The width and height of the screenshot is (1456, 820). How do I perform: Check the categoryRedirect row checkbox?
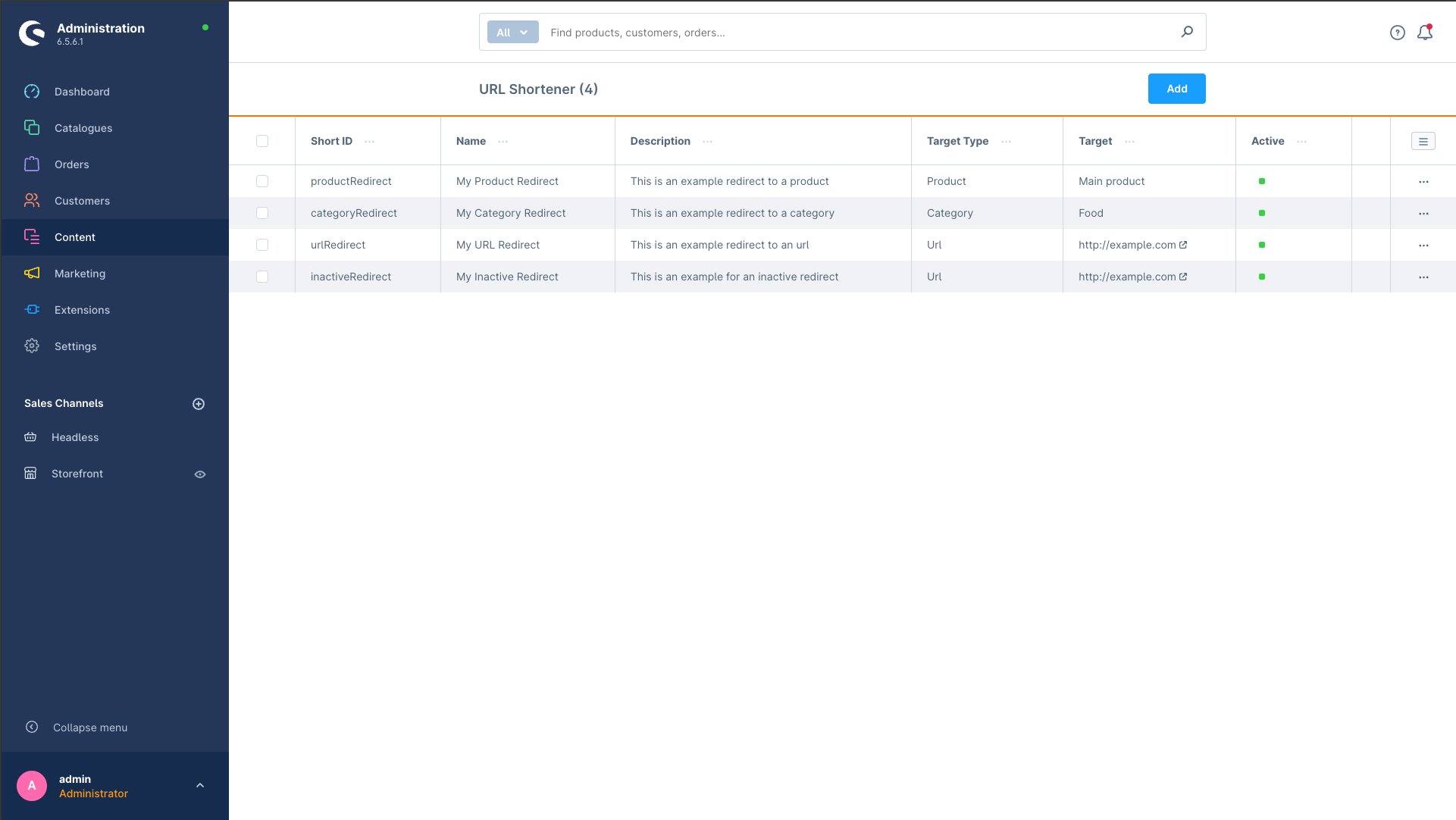tap(262, 213)
